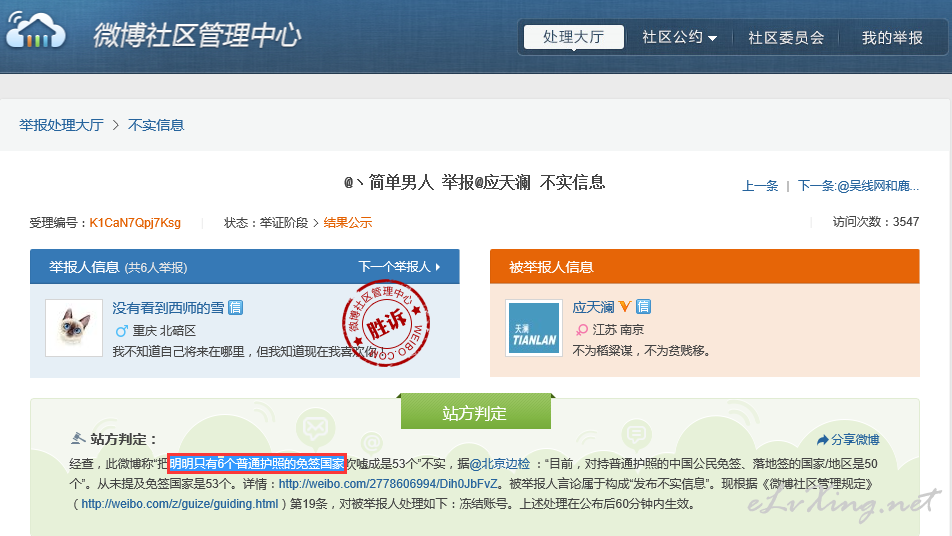This screenshot has width=952, height=536.
Task: Click the orange V verified badge
Action: pyautogui.click(x=625, y=307)
